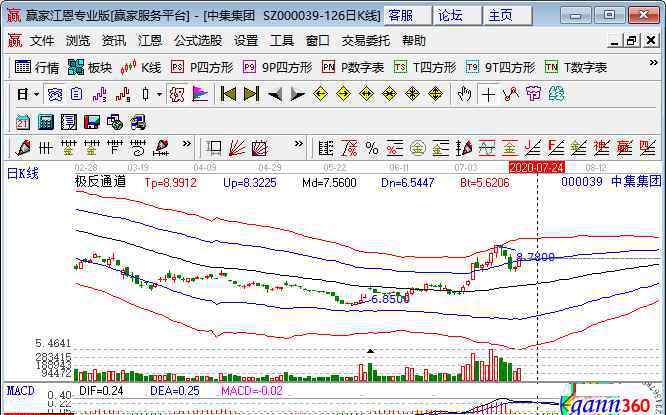Click yellow diamond horizontal expand icon

pyautogui.click(x=366, y=94)
